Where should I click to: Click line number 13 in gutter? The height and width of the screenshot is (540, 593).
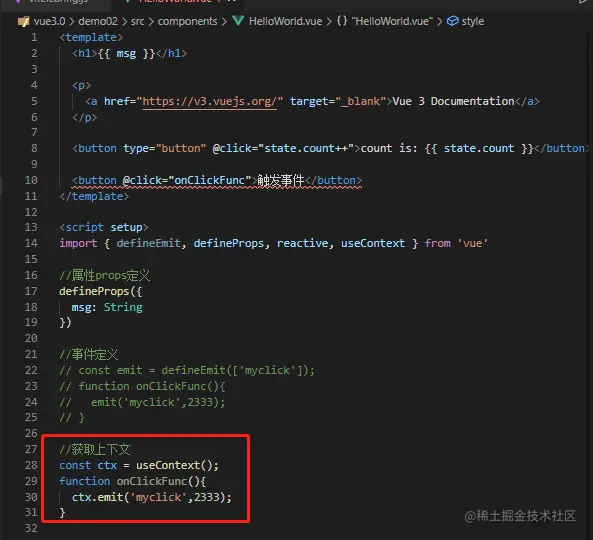tap(31, 227)
